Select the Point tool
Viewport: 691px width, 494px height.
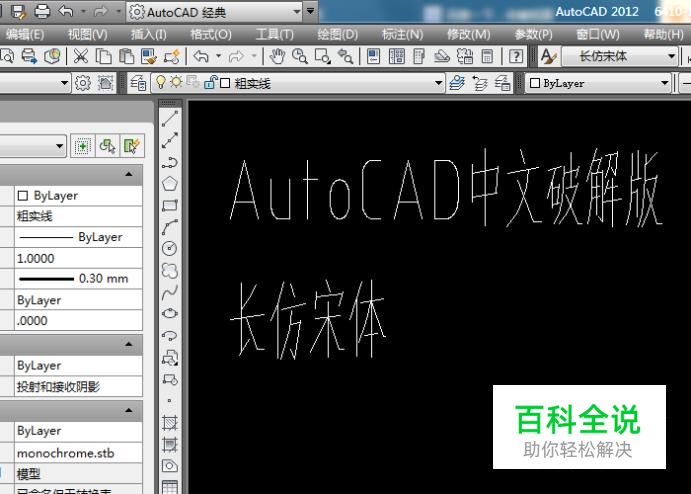(170, 401)
